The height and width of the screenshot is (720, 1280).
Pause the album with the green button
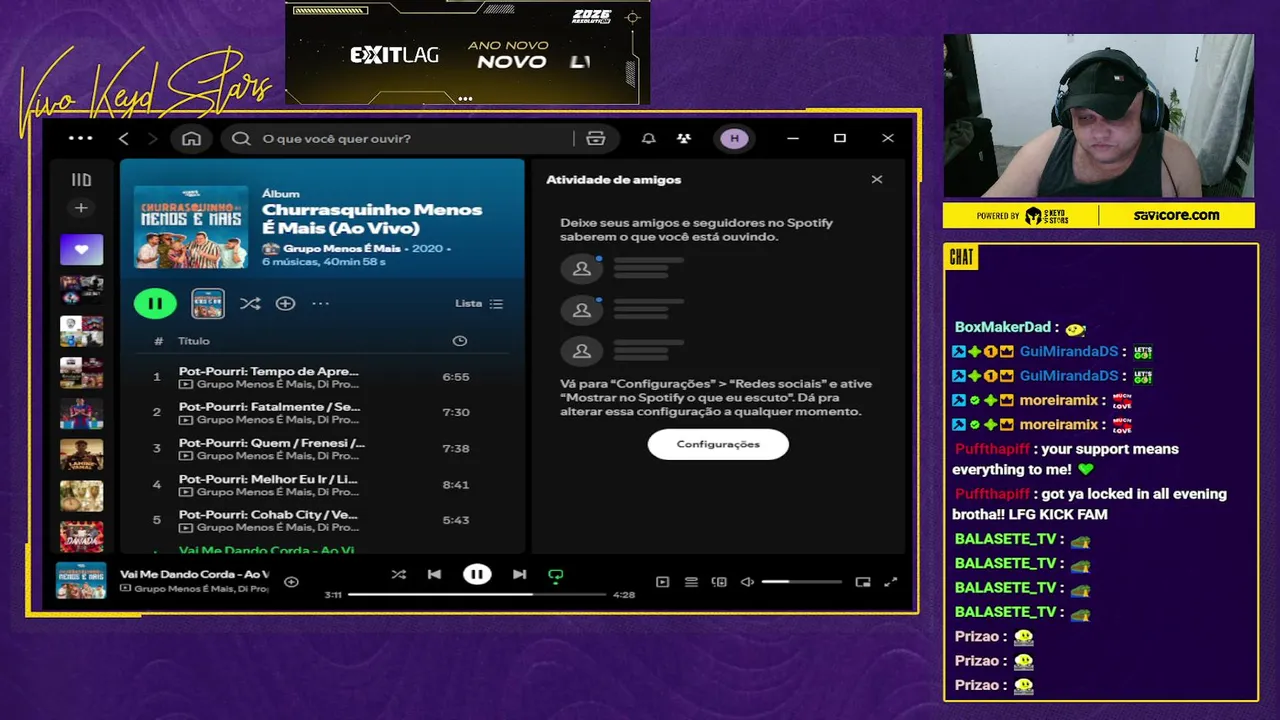[155, 303]
